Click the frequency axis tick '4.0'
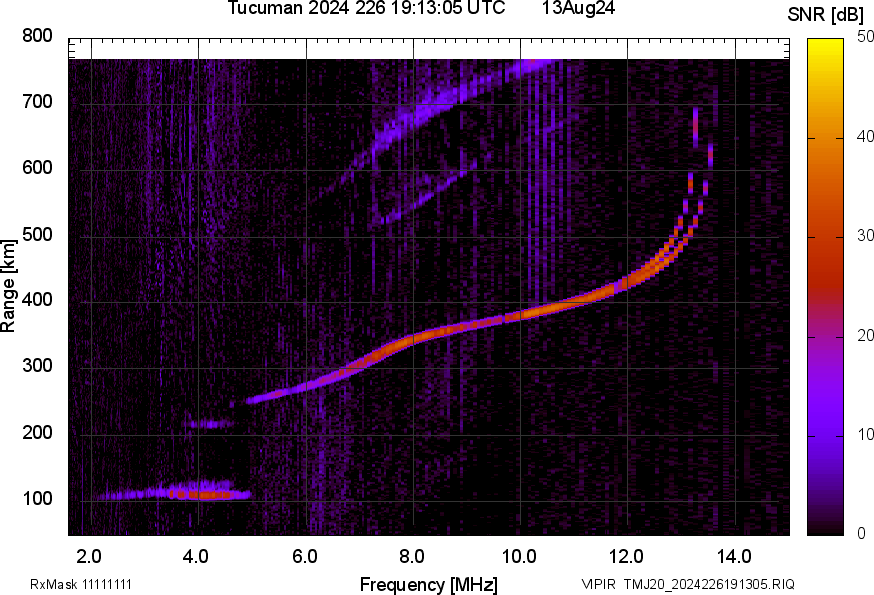Viewport: 874px width, 595px height. (x=196, y=556)
